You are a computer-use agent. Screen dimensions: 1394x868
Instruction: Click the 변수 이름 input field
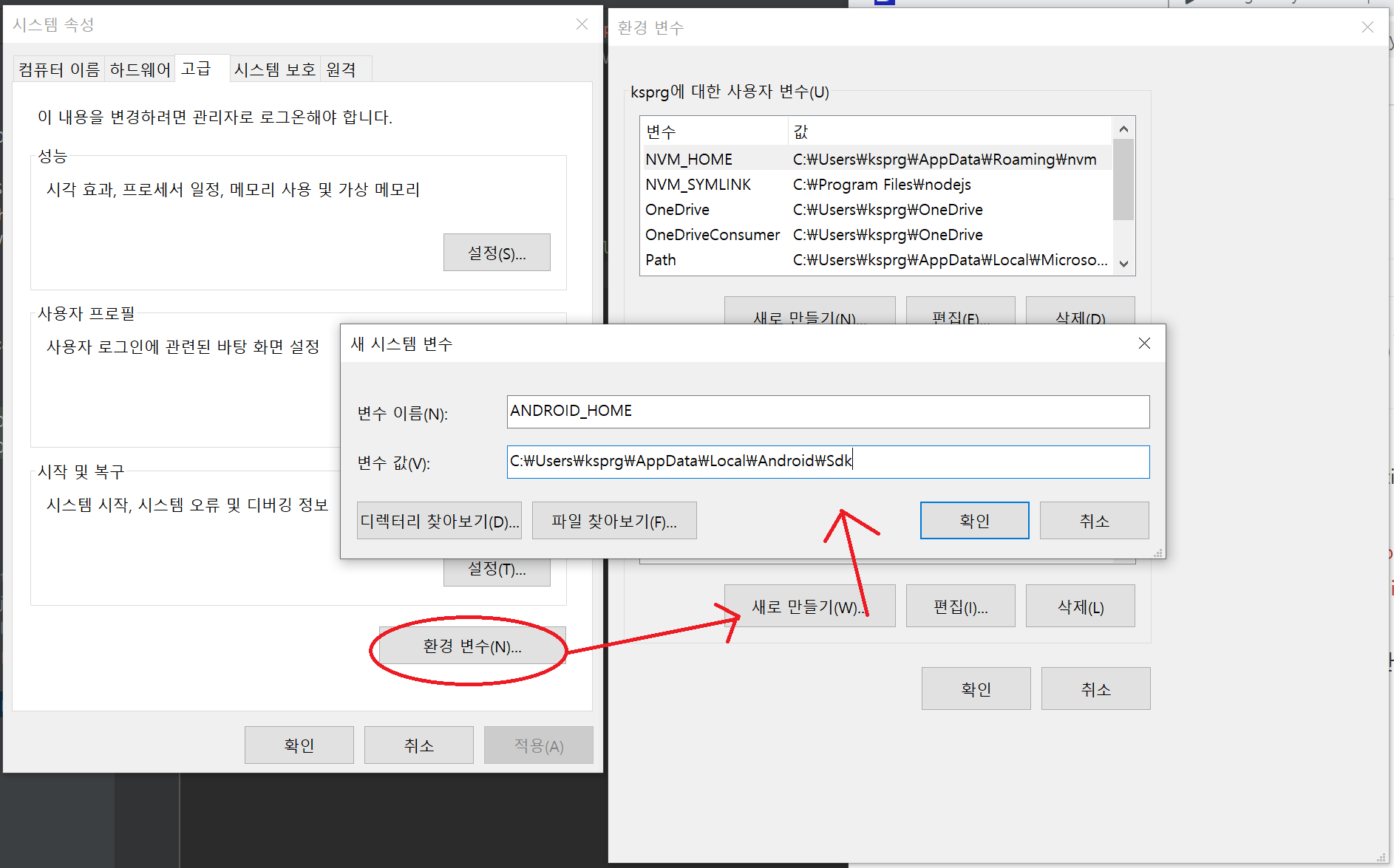828,411
